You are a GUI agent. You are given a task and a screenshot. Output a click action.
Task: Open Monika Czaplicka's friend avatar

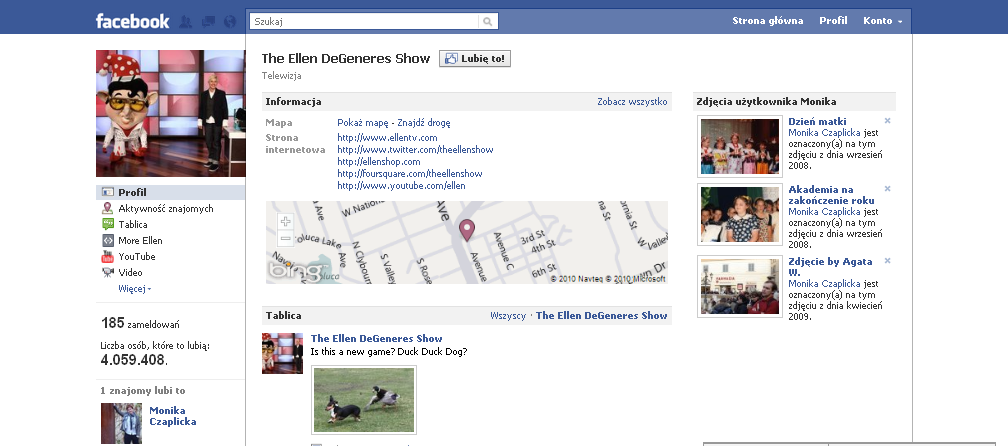click(122, 423)
